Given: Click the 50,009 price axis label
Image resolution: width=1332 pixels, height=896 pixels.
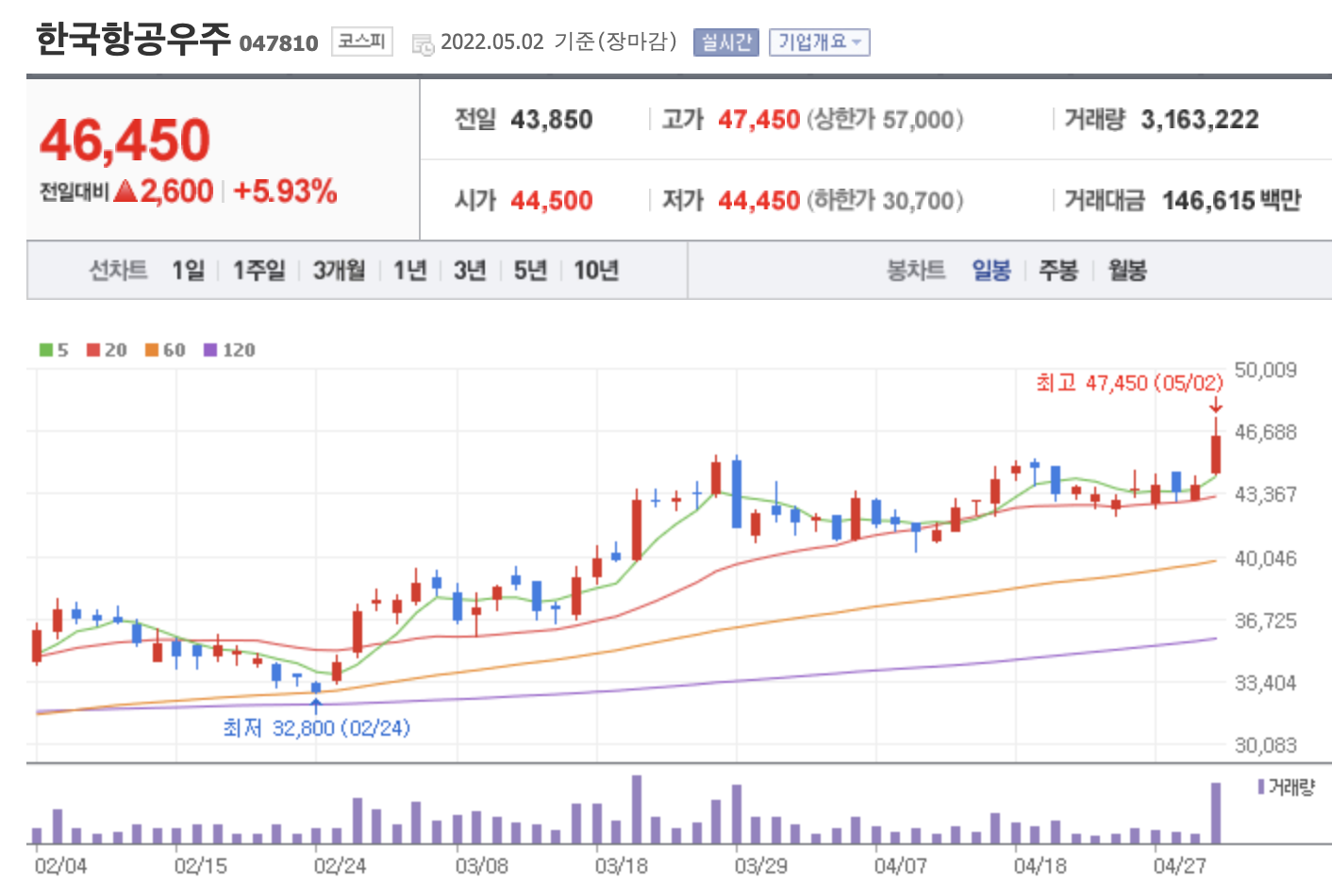Looking at the screenshot, I should [1266, 370].
